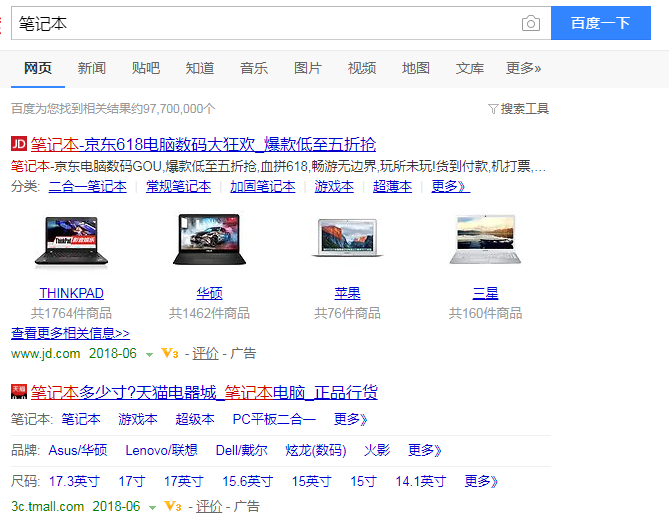
Task: Select the 15英寸 size link
Action: [311, 482]
